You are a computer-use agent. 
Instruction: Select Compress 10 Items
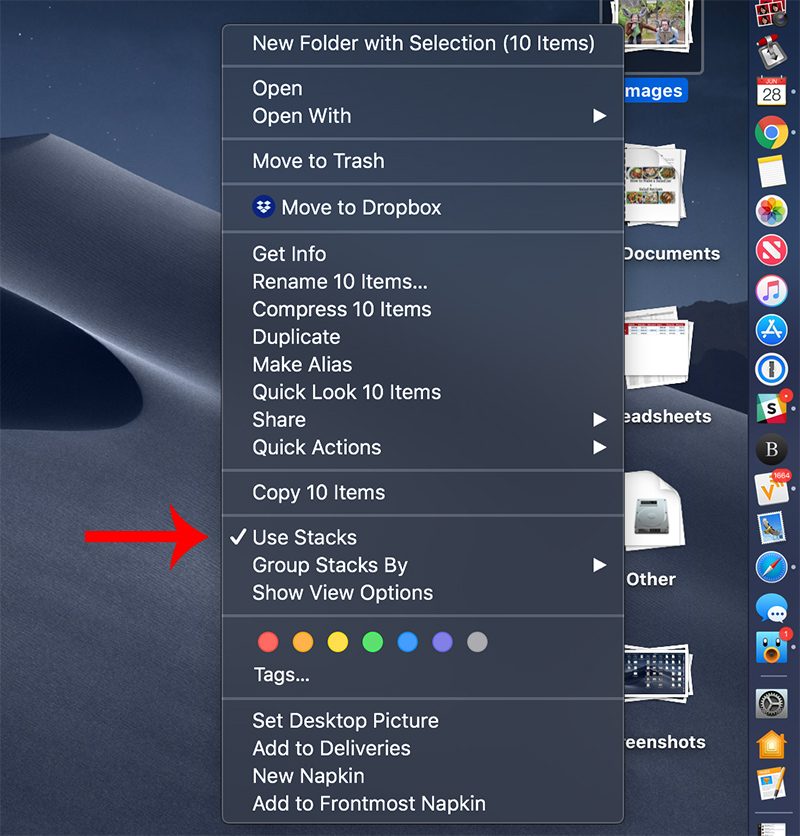coord(340,309)
